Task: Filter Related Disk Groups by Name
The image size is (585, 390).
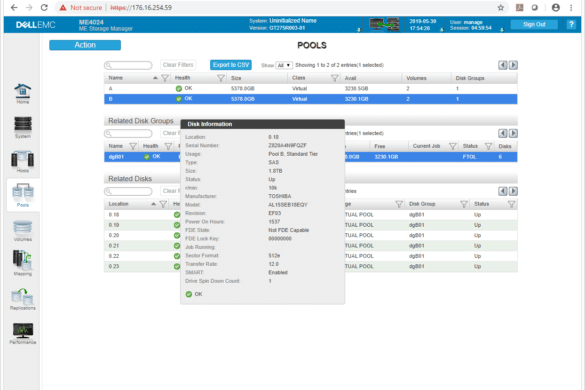Action: pyautogui.click(x=133, y=146)
